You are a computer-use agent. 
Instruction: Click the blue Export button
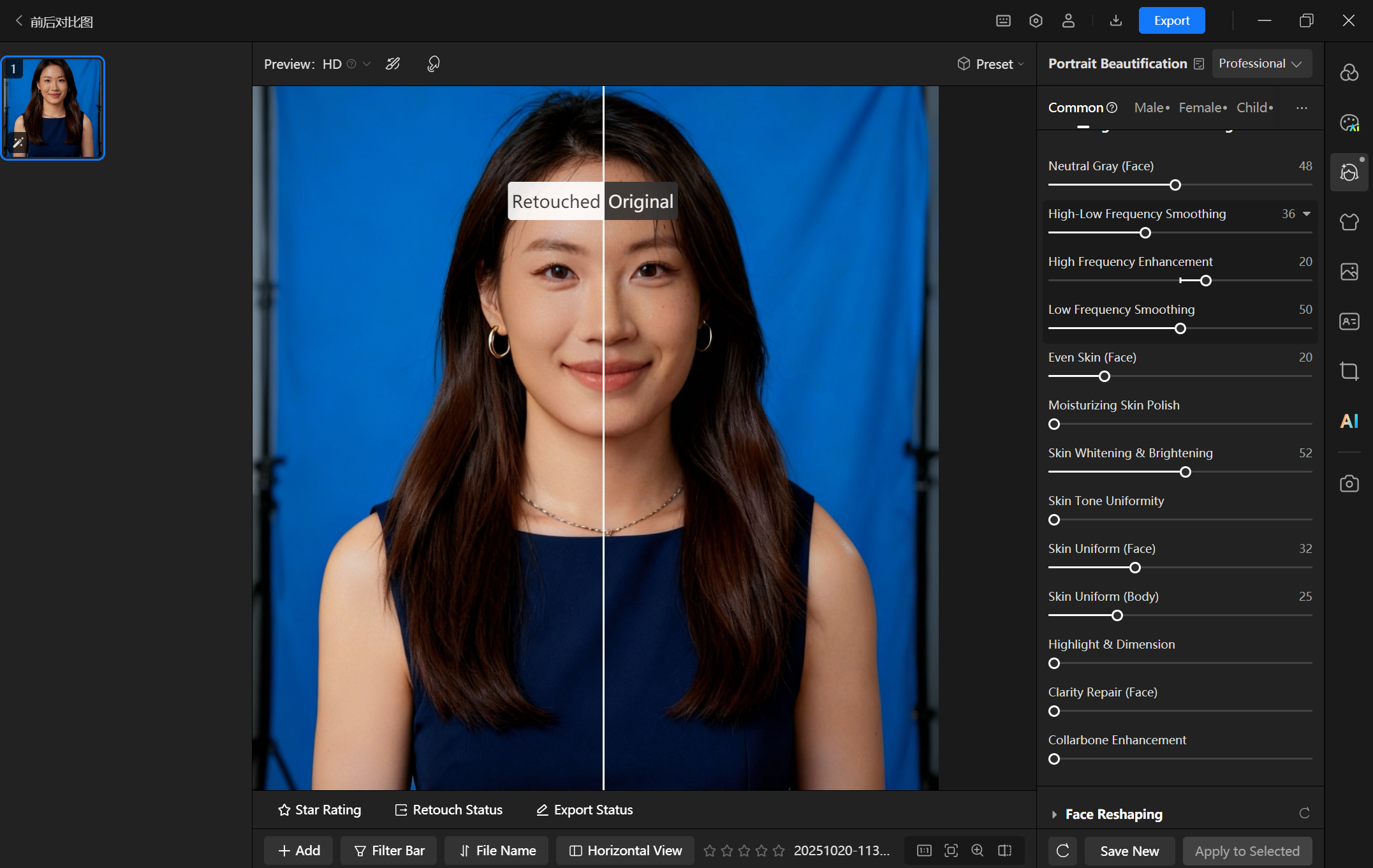1171,21
